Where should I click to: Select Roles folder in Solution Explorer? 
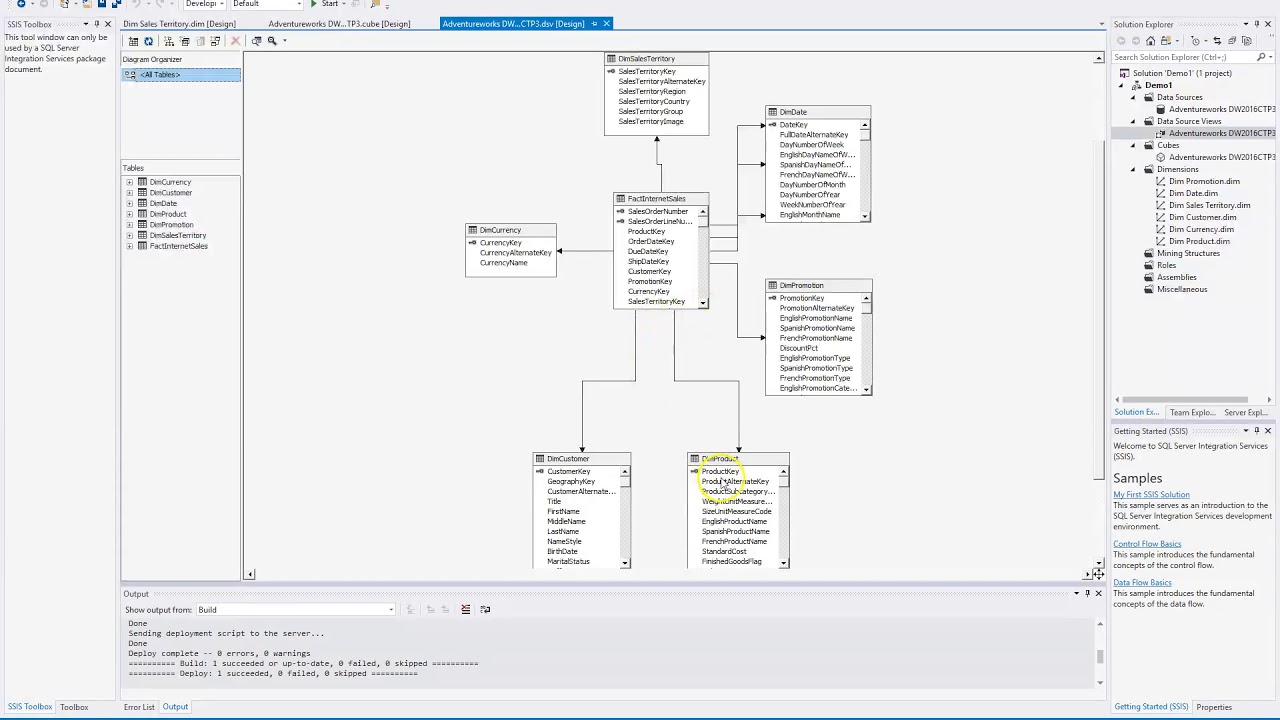point(1166,265)
